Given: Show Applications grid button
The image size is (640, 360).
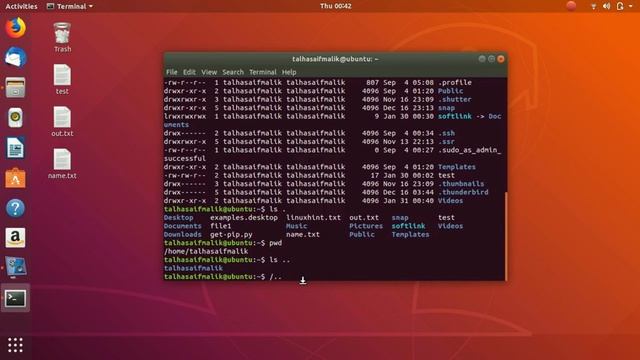Looking at the screenshot, I should click(16, 345).
